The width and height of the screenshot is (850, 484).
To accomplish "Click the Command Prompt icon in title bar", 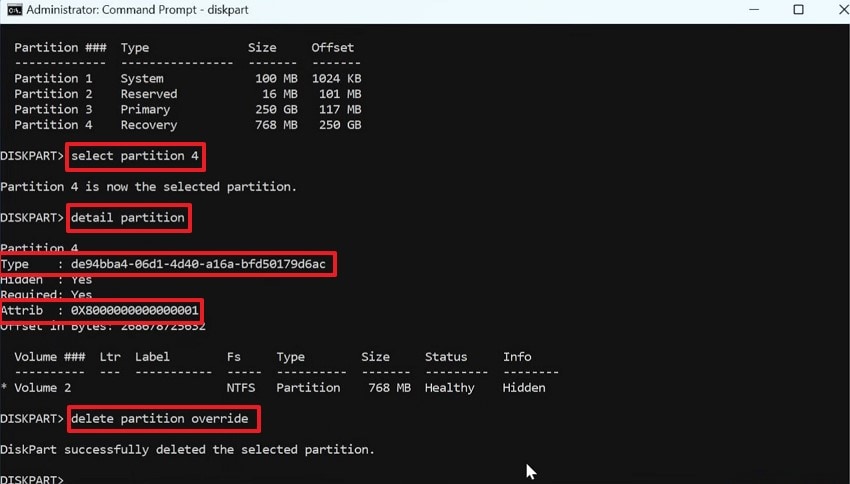I will [14, 10].
